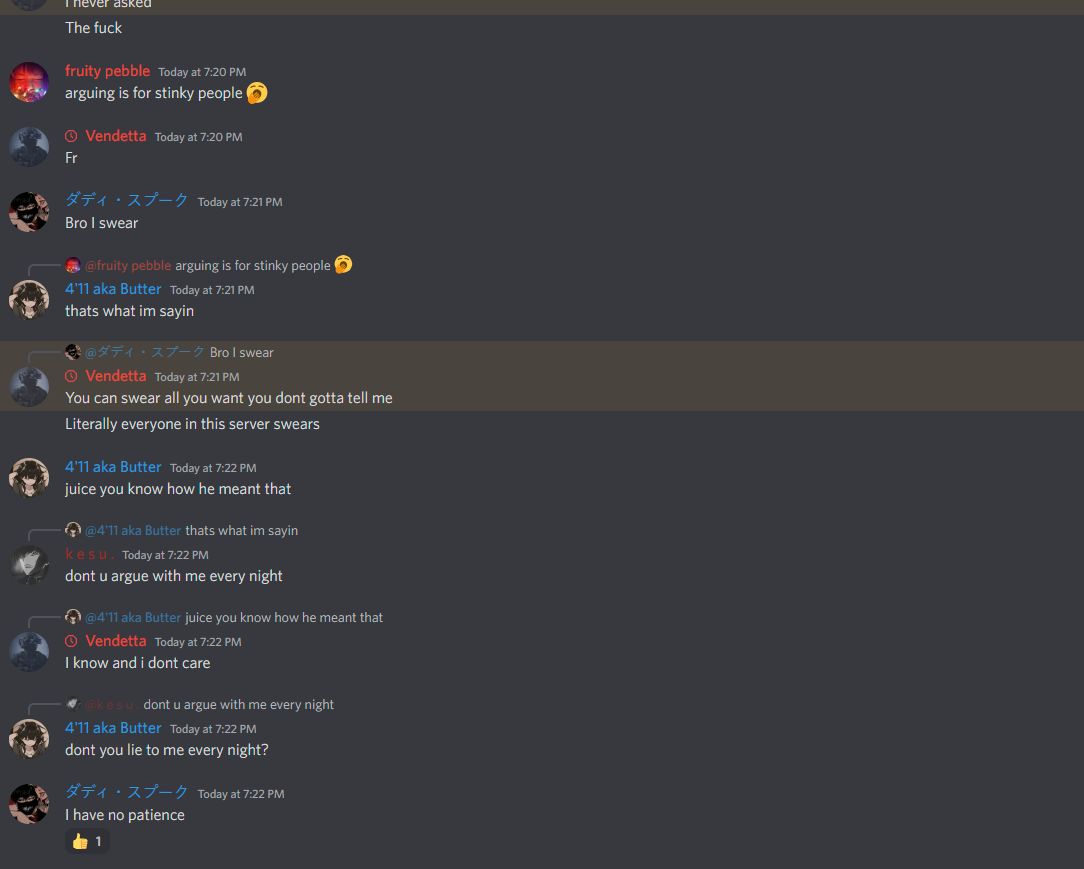
Task: Jump to replied message 'arguing is for stinky people'
Action: [252, 265]
